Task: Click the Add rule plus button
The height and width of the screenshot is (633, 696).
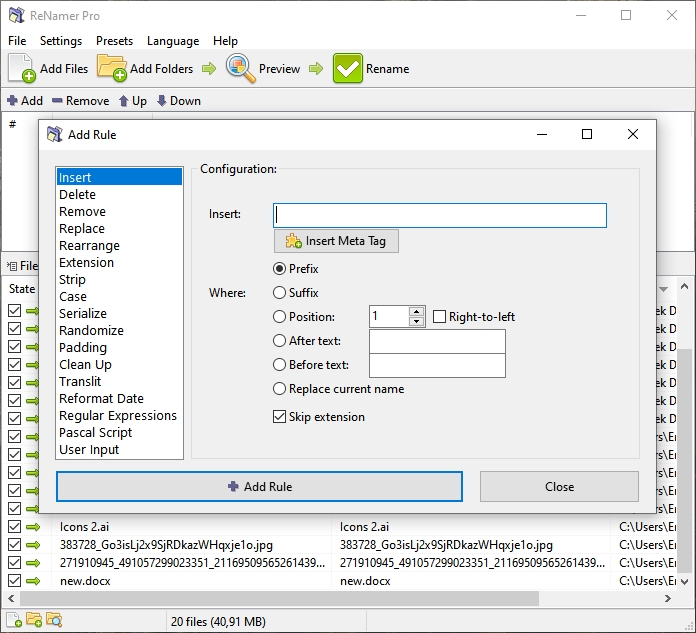Action: point(25,101)
